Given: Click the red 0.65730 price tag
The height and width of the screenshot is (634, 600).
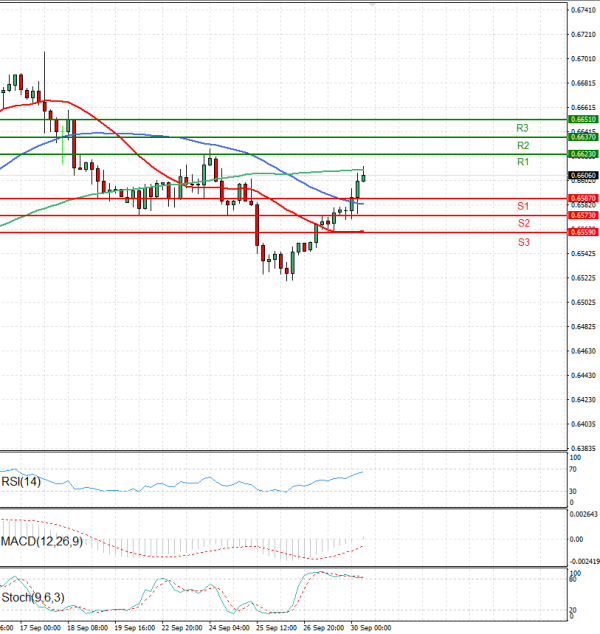Looking at the screenshot, I should [583, 215].
